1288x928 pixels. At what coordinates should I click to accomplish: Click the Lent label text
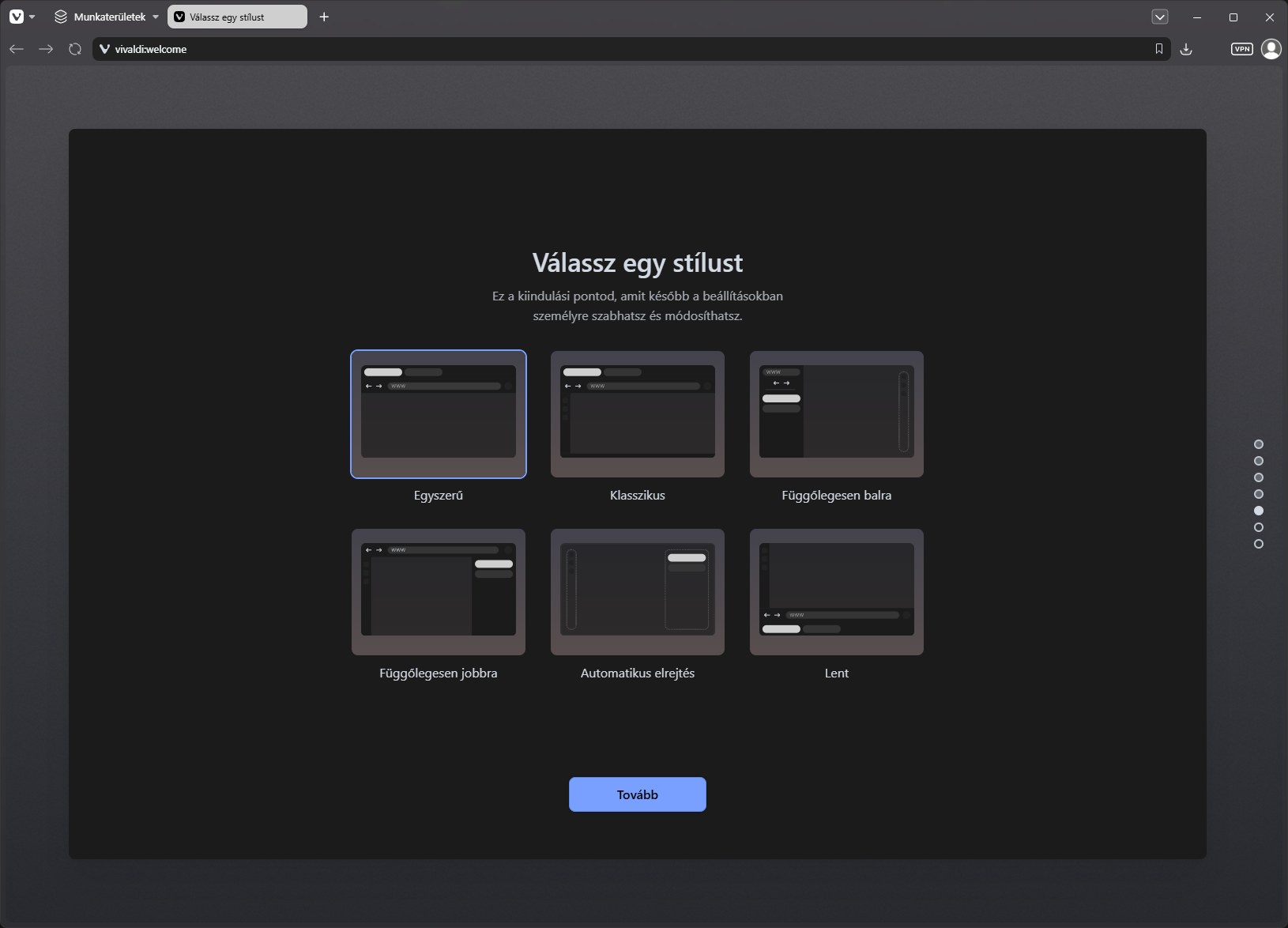click(x=837, y=673)
